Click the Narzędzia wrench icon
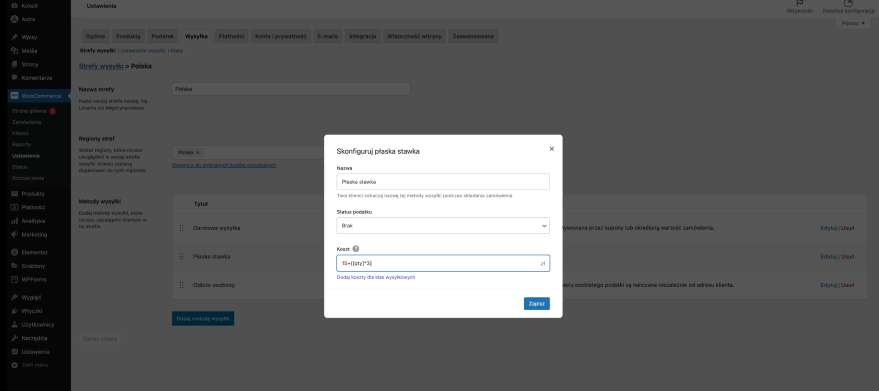879x391 pixels. point(15,338)
